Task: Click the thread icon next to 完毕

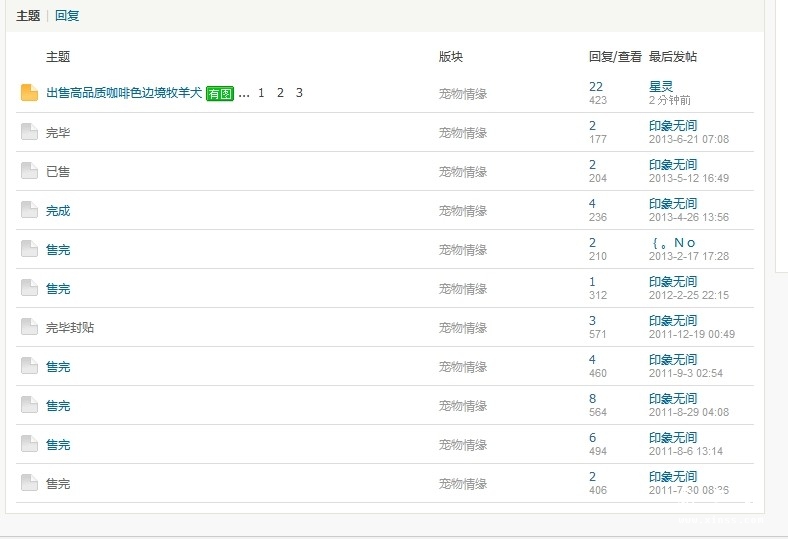Action: [x=29, y=132]
